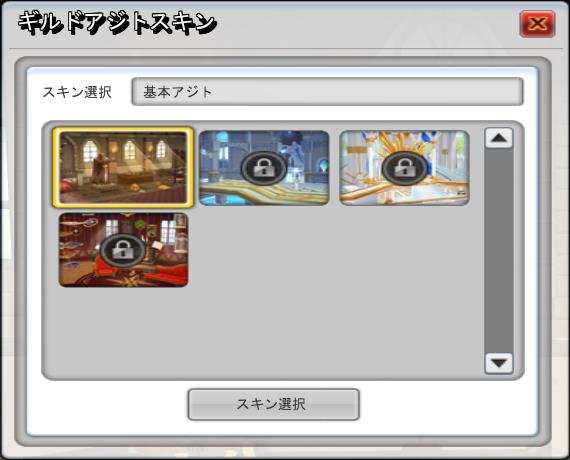Viewport: 570px width, 460px height.
Task: Open the 基本アジト skin dropdown
Action: (x=327, y=92)
